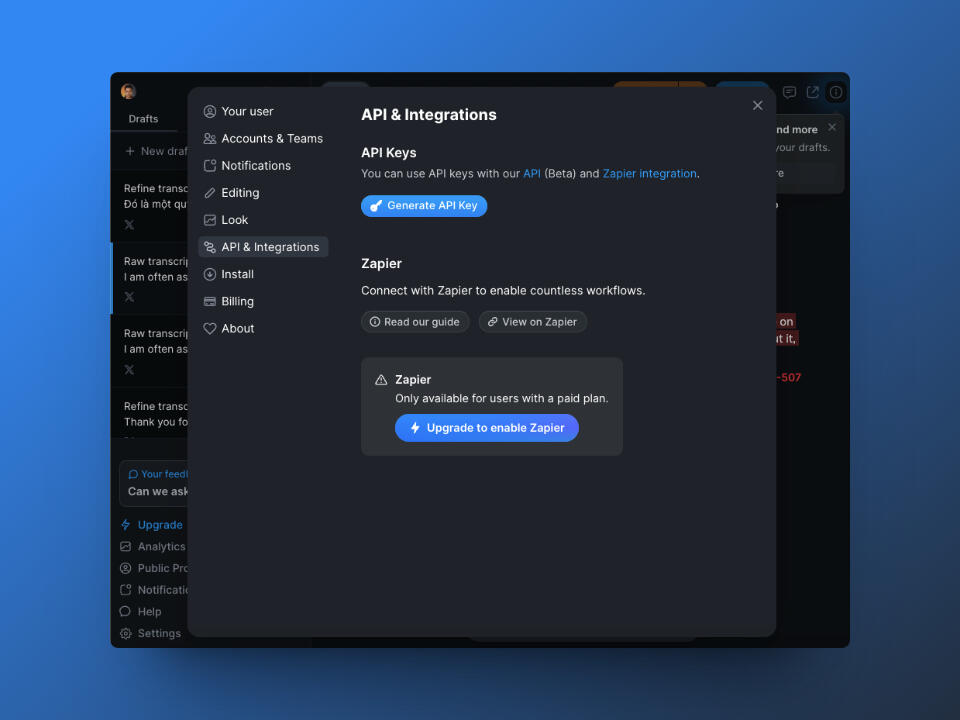Open the Billing settings section
The width and height of the screenshot is (960, 720).
coord(237,301)
